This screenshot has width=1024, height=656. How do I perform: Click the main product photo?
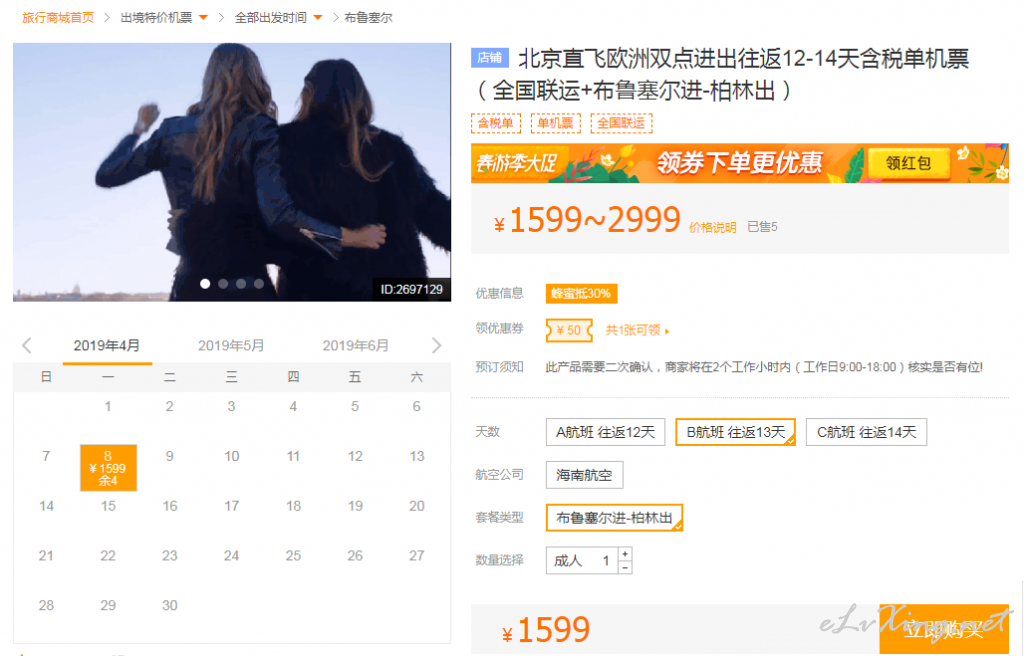232,172
